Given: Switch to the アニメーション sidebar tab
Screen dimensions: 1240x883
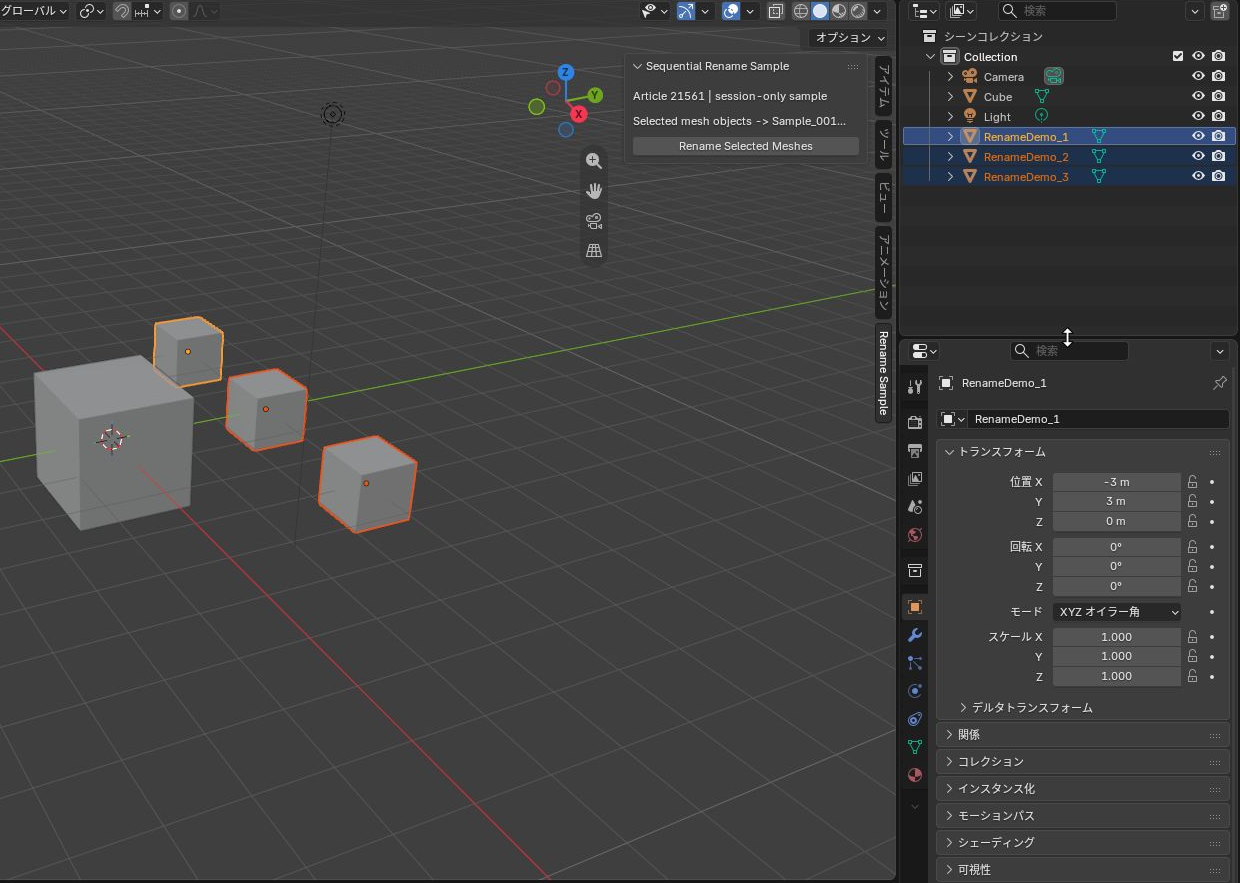Looking at the screenshot, I should (x=884, y=271).
